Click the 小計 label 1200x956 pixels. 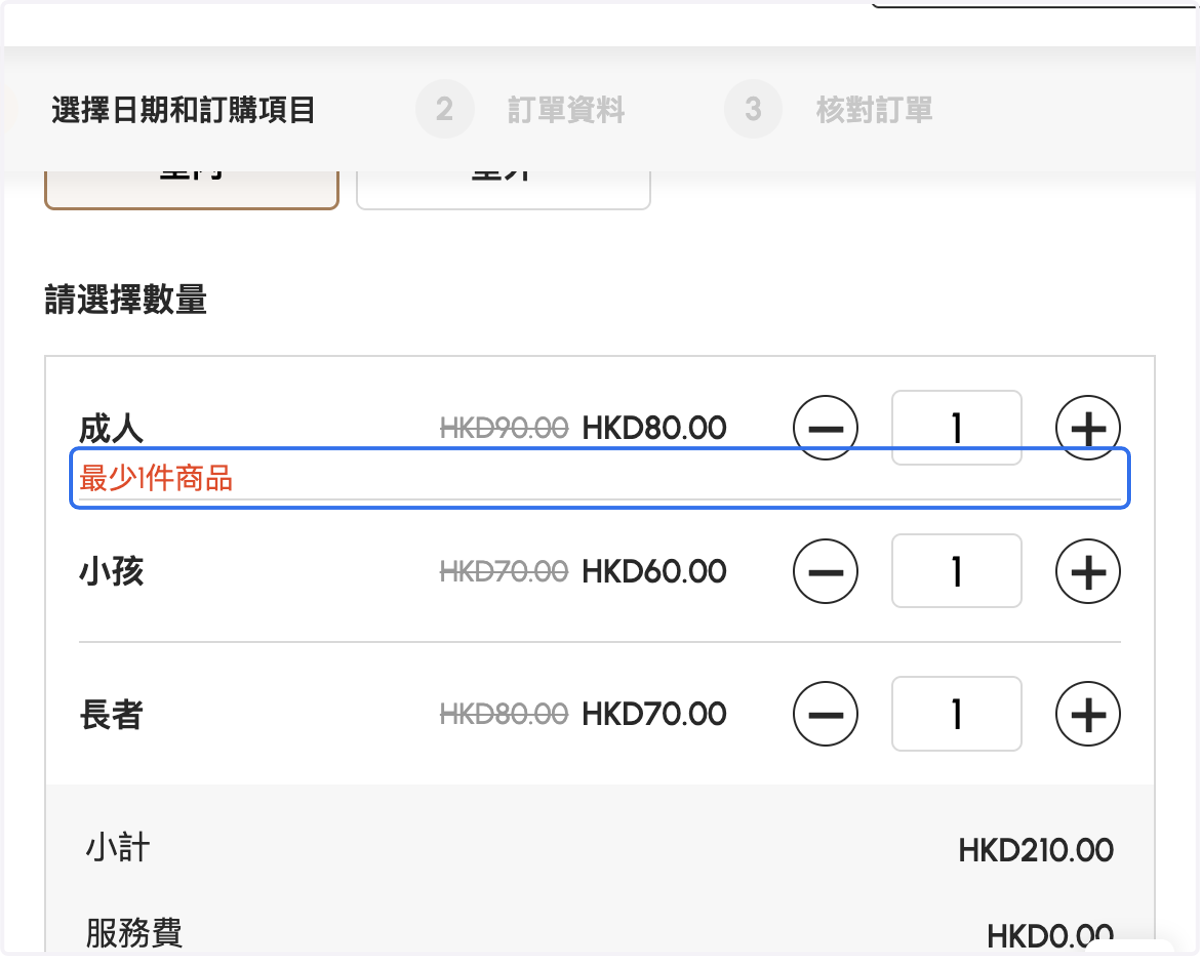tap(118, 849)
